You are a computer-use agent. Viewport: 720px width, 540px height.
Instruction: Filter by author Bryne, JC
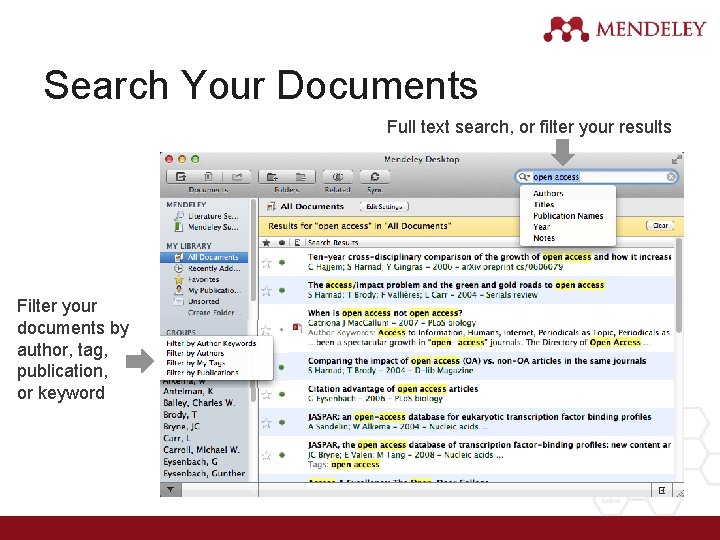pos(182,427)
